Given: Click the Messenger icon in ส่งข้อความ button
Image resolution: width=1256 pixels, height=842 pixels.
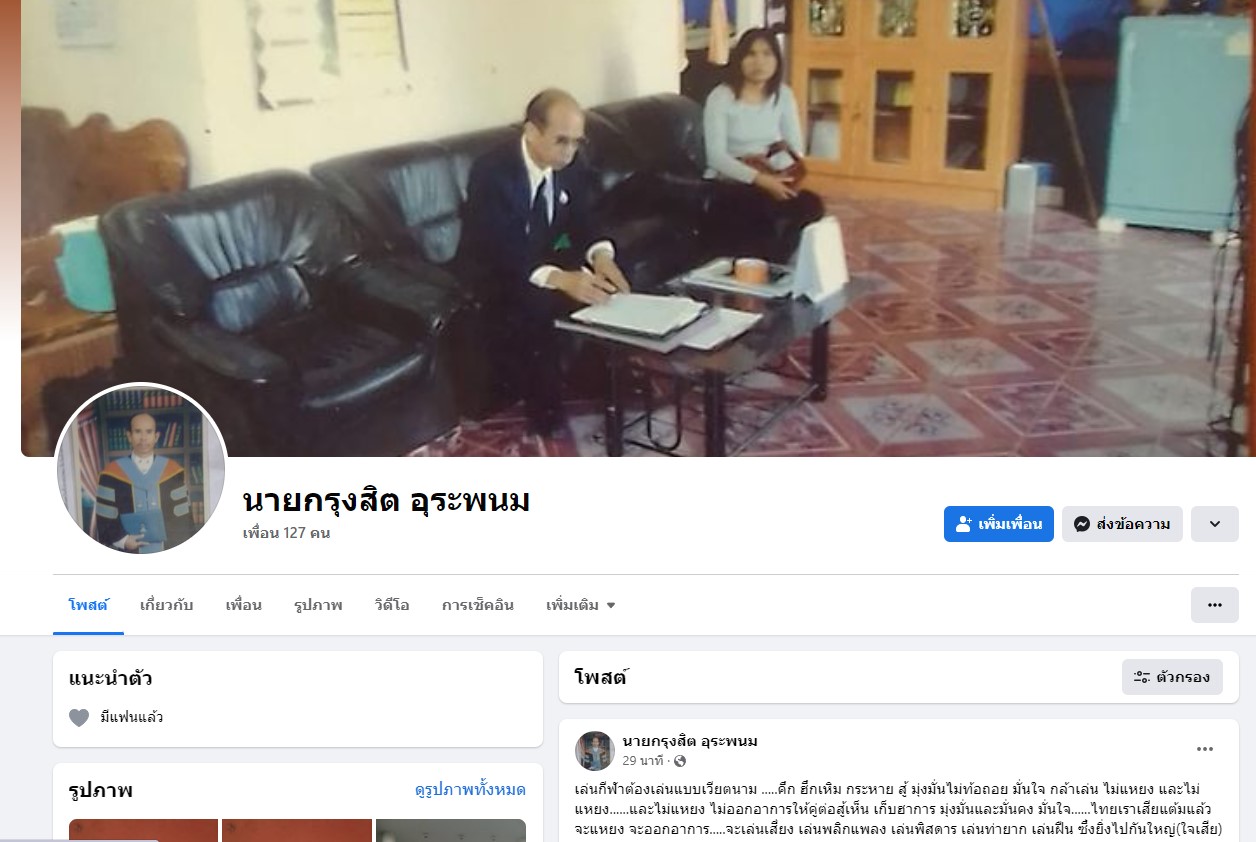Looking at the screenshot, I should click(1082, 524).
